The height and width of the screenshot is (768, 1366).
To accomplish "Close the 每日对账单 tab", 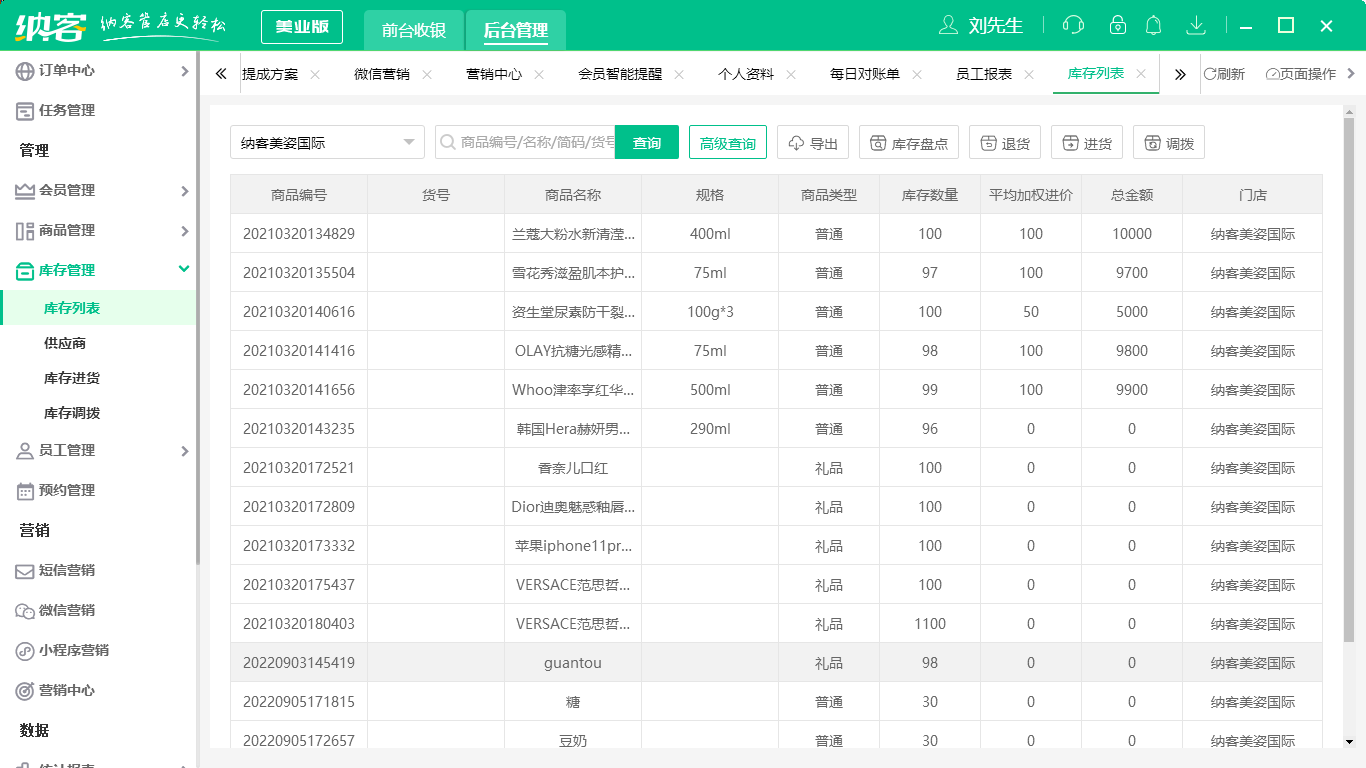I will (917, 74).
